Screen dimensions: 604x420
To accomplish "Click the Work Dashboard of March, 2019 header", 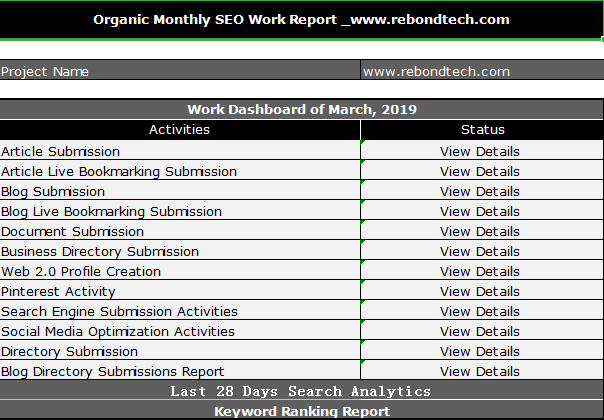I will 301,109.
